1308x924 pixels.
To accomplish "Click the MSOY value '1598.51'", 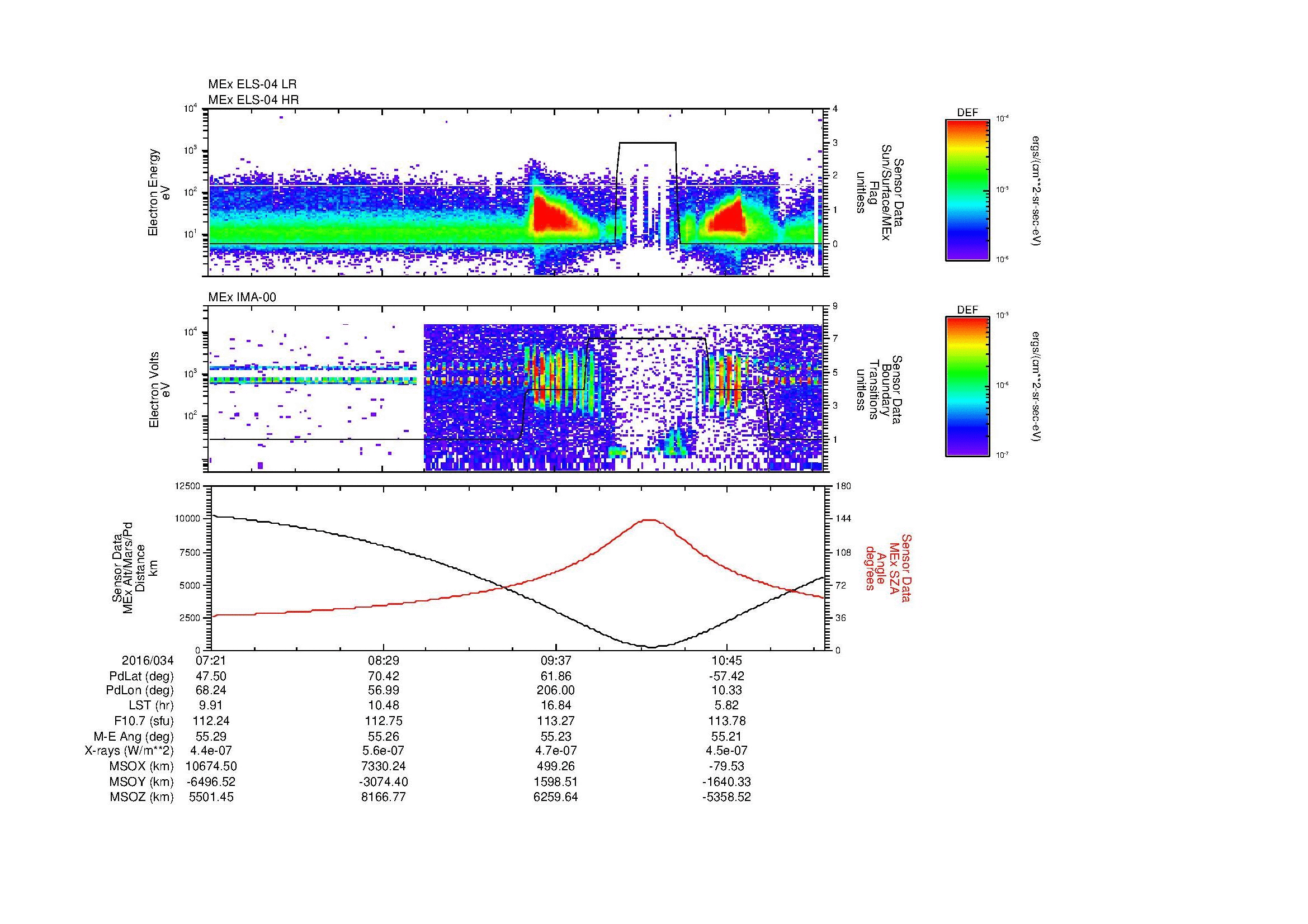I will 555,781.
